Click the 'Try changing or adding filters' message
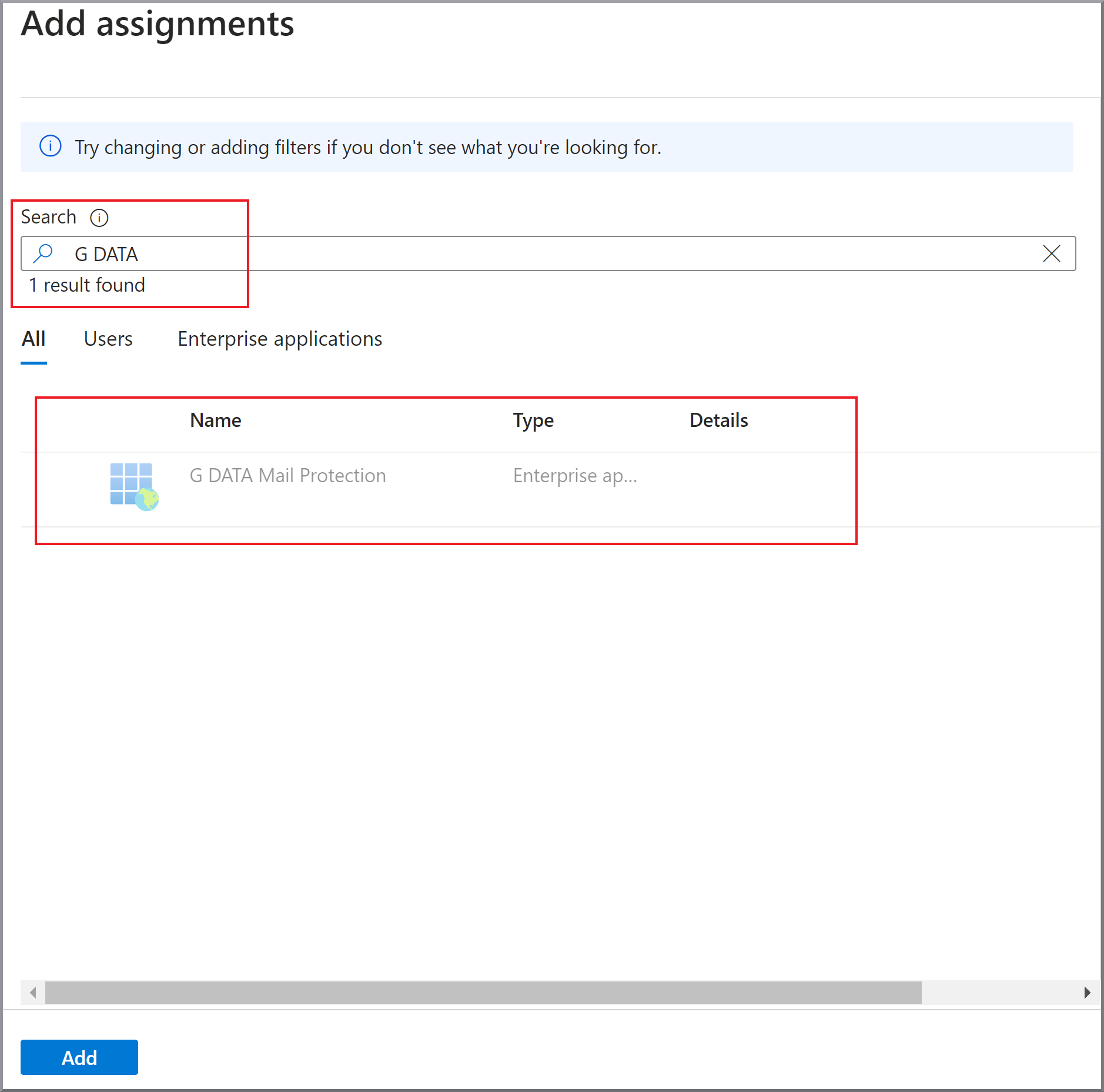1104x1092 pixels. (x=368, y=147)
